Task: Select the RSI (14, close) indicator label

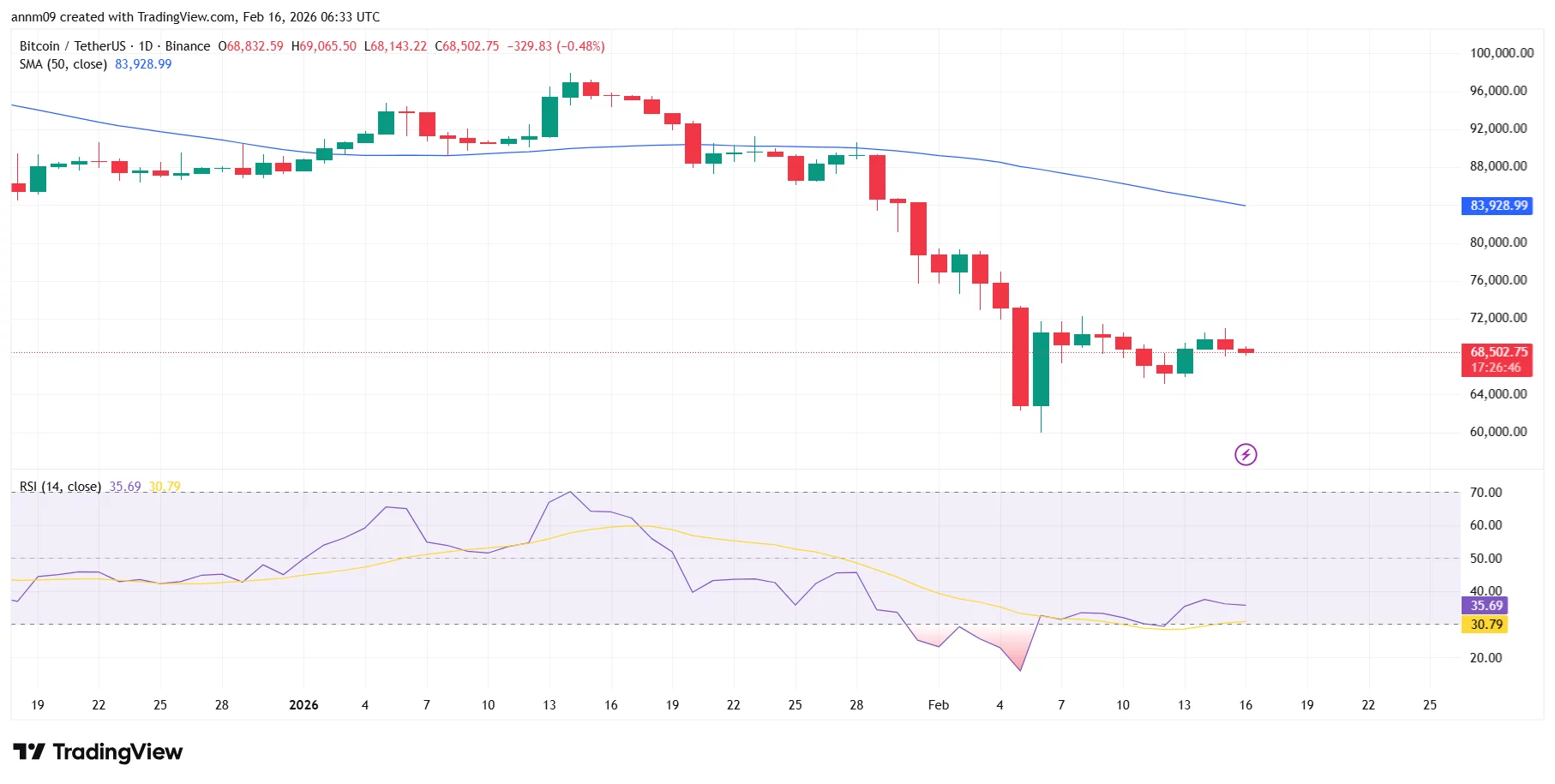Action: point(58,486)
